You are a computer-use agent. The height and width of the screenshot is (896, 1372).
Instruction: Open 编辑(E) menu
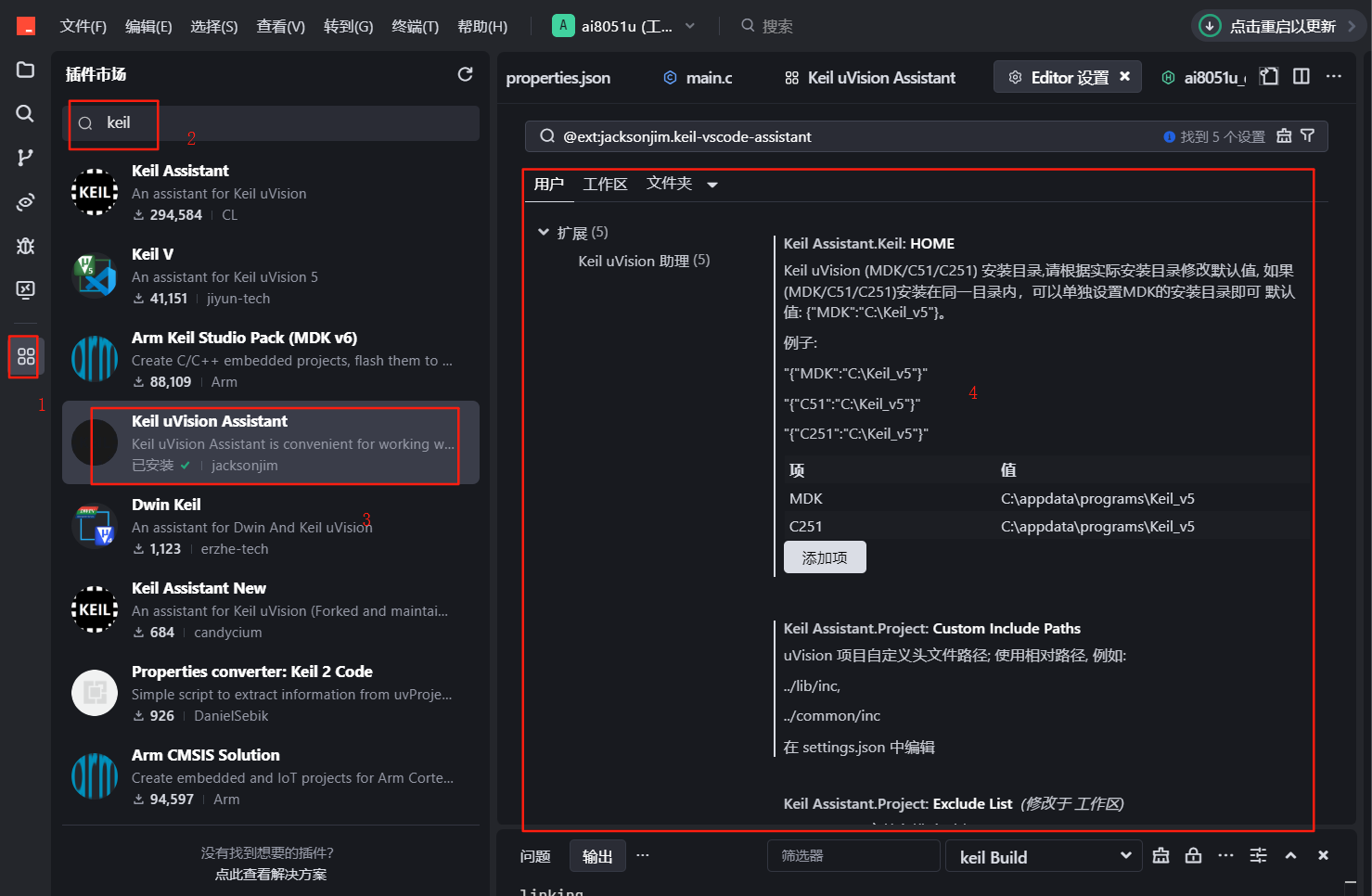click(x=148, y=26)
